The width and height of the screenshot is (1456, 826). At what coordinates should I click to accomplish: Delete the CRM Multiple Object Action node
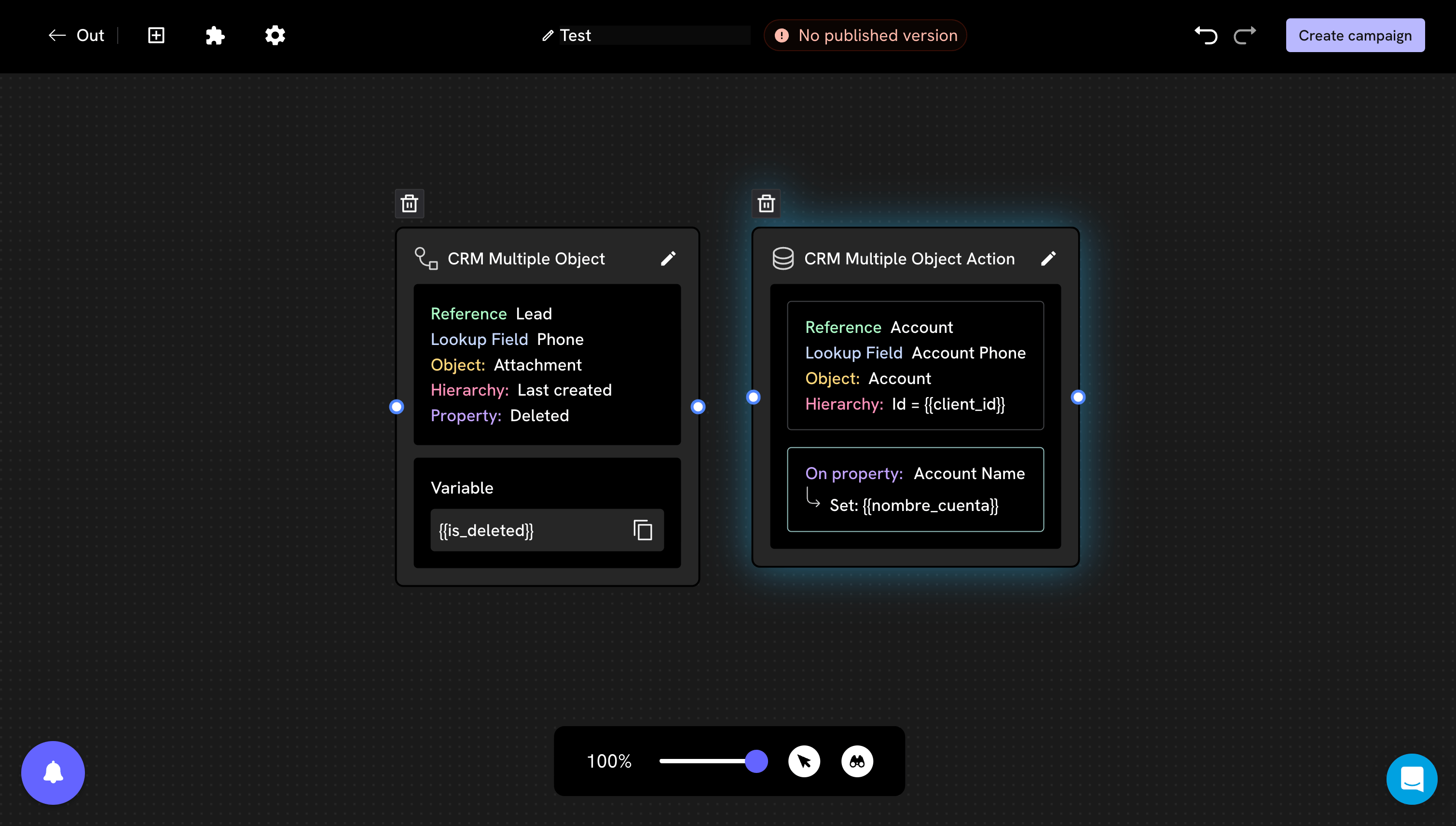(x=766, y=203)
